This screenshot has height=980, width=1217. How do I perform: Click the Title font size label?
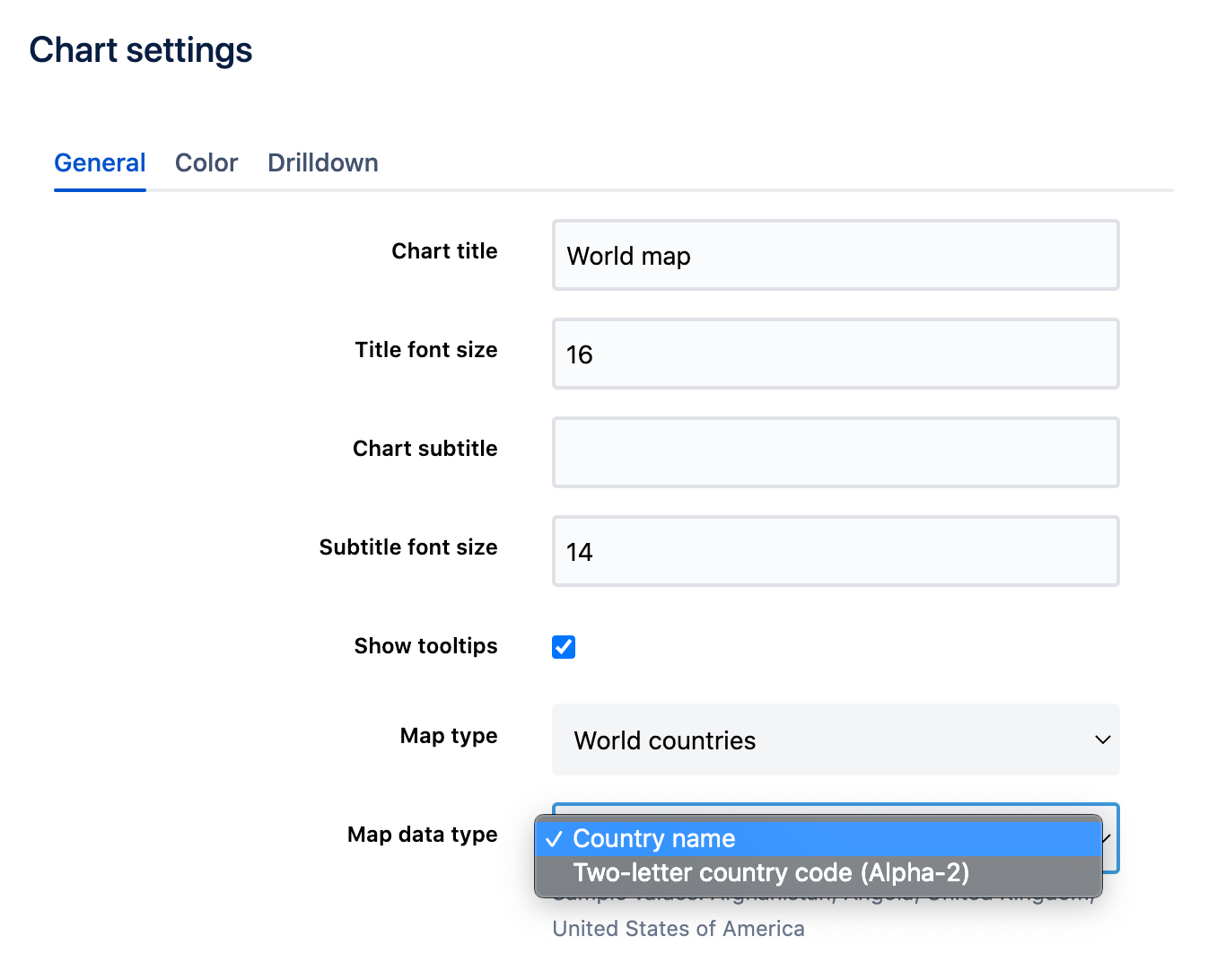click(425, 350)
